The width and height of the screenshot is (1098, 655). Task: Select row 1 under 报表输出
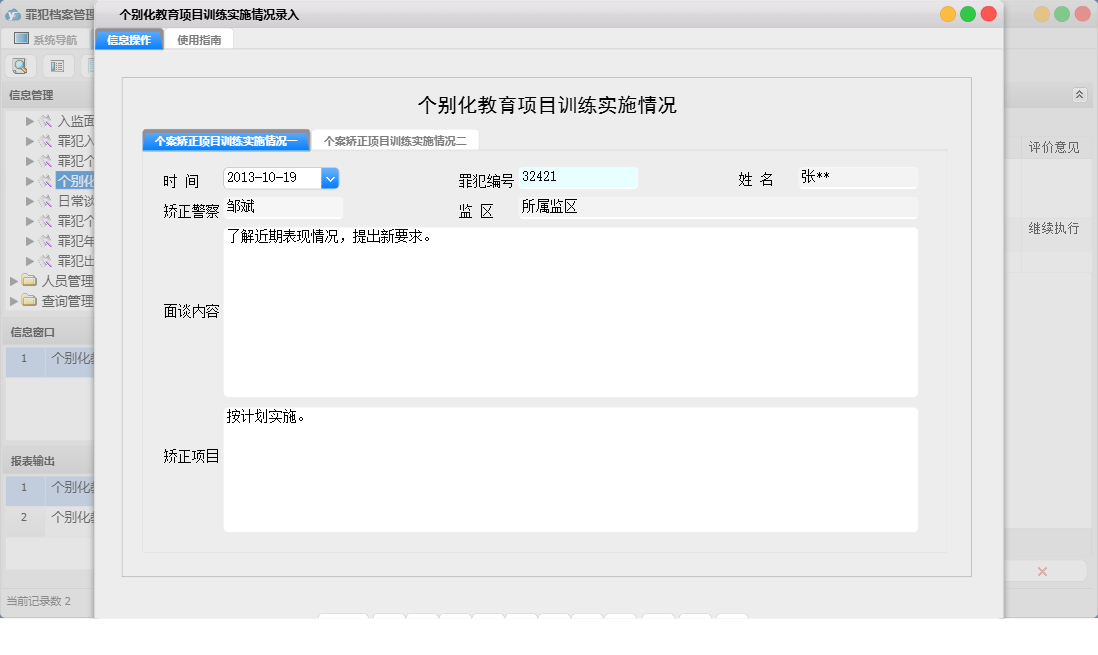tap(50, 490)
